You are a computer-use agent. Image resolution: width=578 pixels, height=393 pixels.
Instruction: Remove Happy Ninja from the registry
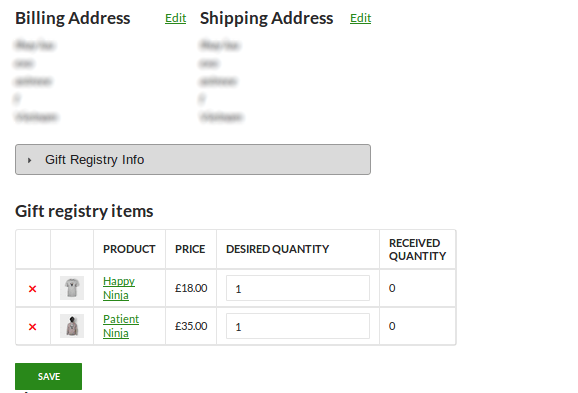pyautogui.click(x=32, y=289)
